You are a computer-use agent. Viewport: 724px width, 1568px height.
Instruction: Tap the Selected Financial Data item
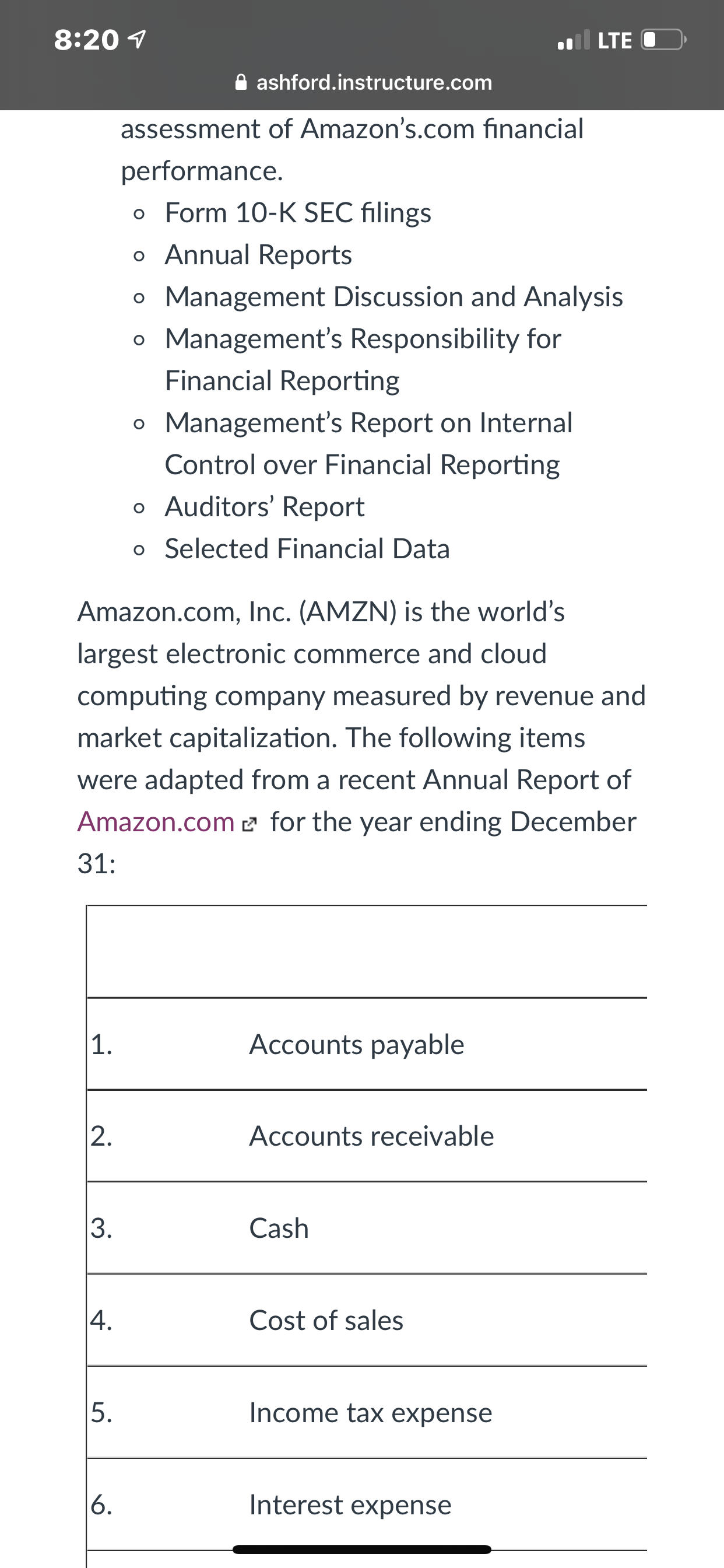click(307, 549)
